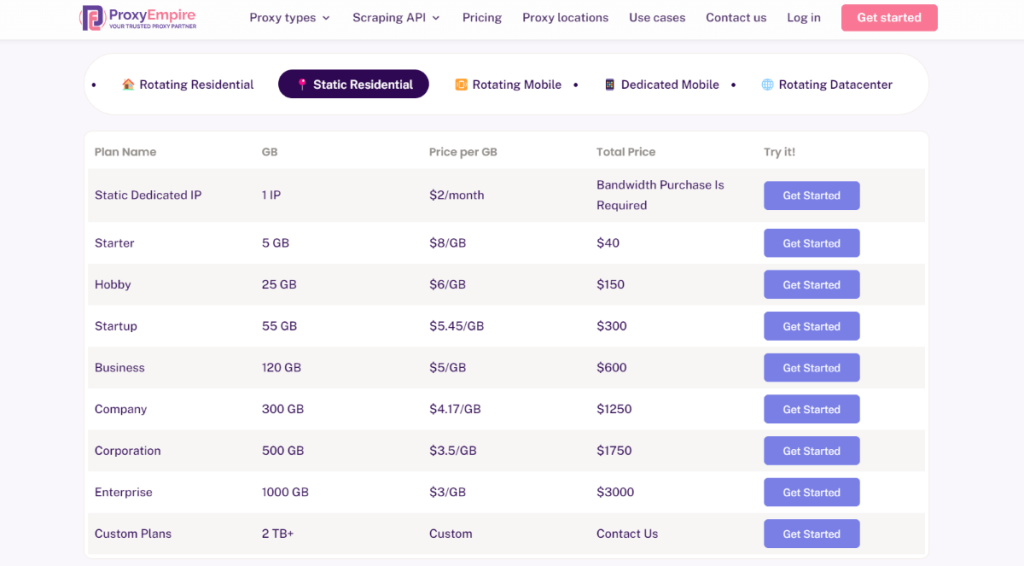The width and height of the screenshot is (1024, 566).
Task: Get Started with the Starter plan
Action: coord(811,243)
